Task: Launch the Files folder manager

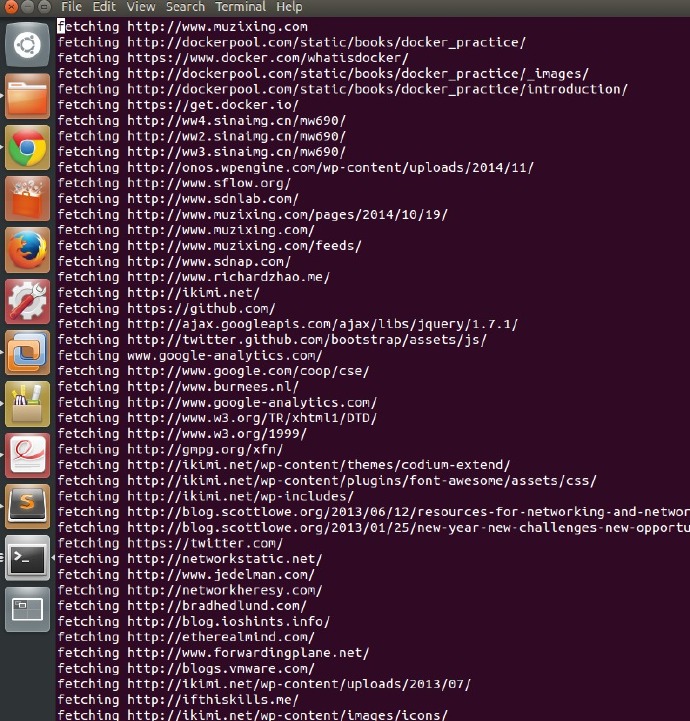Action: (27, 97)
